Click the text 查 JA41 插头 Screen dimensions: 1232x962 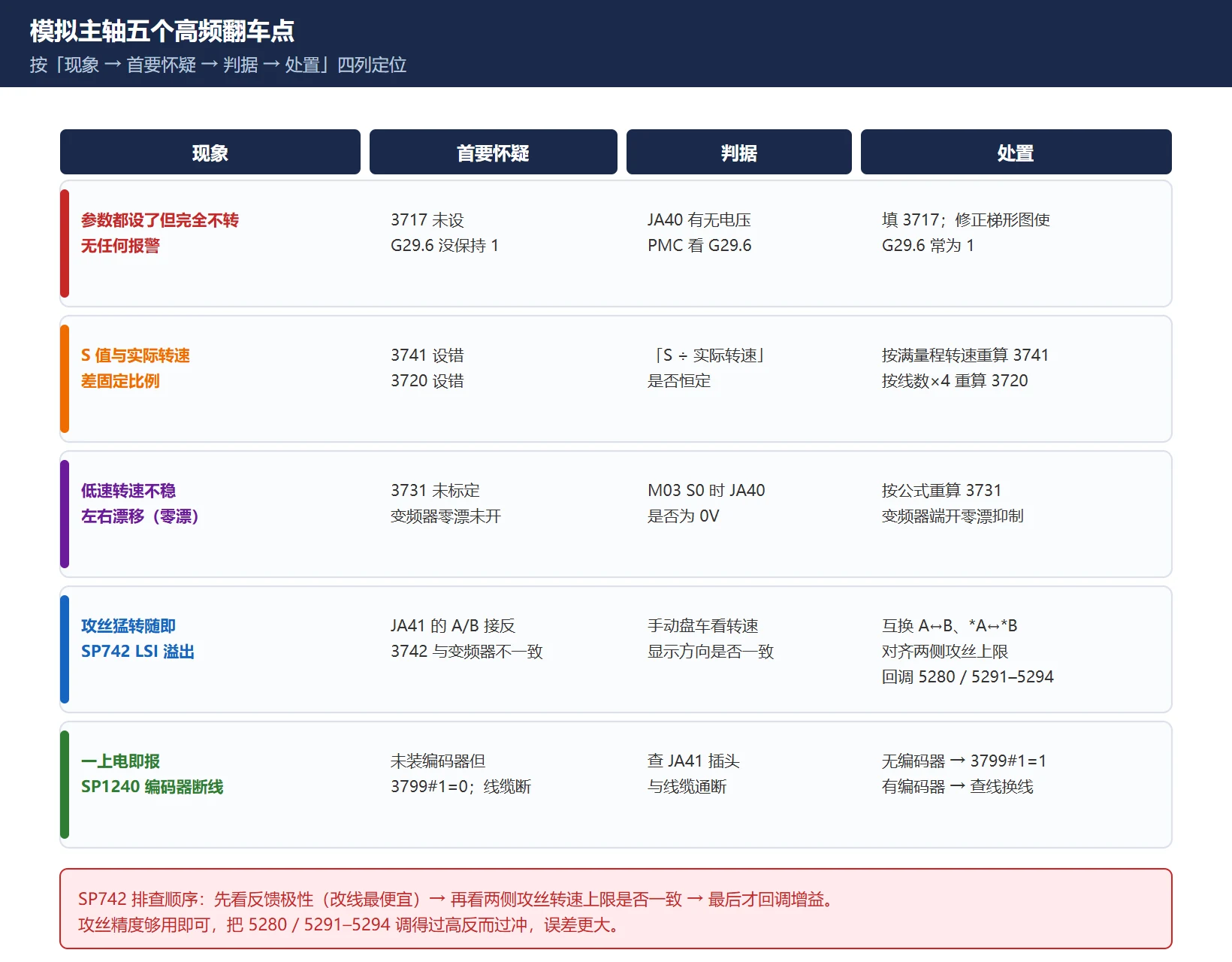coord(693,761)
